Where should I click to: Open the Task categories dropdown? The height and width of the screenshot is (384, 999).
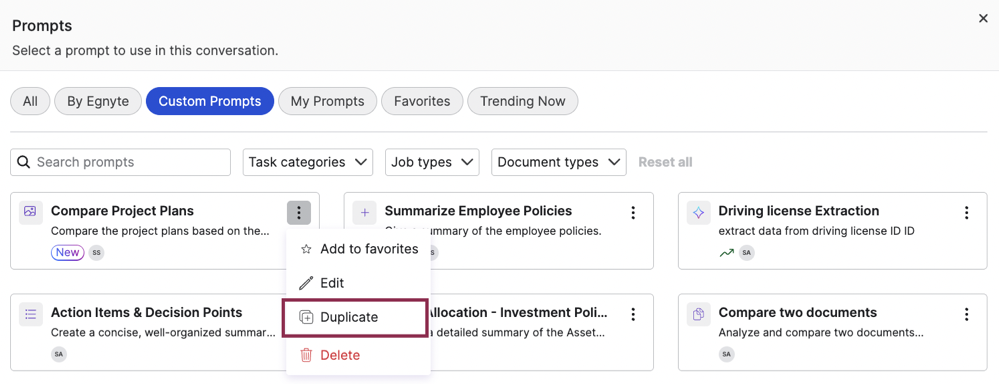click(308, 162)
